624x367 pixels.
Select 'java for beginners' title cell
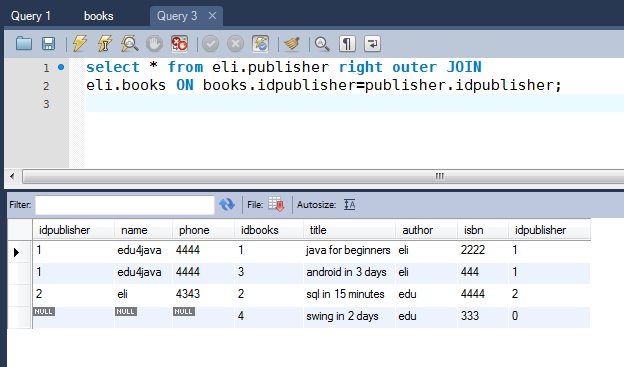[349, 251]
